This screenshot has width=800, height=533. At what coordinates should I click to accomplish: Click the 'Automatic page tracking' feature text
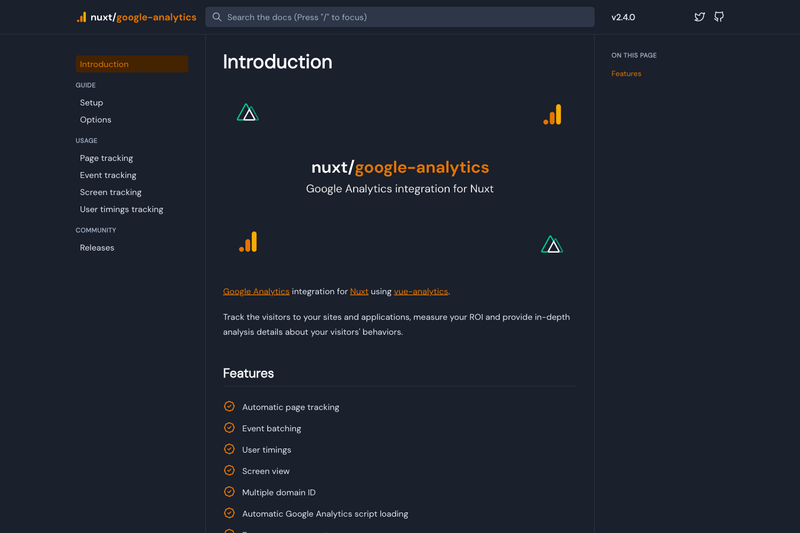tap(290, 407)
